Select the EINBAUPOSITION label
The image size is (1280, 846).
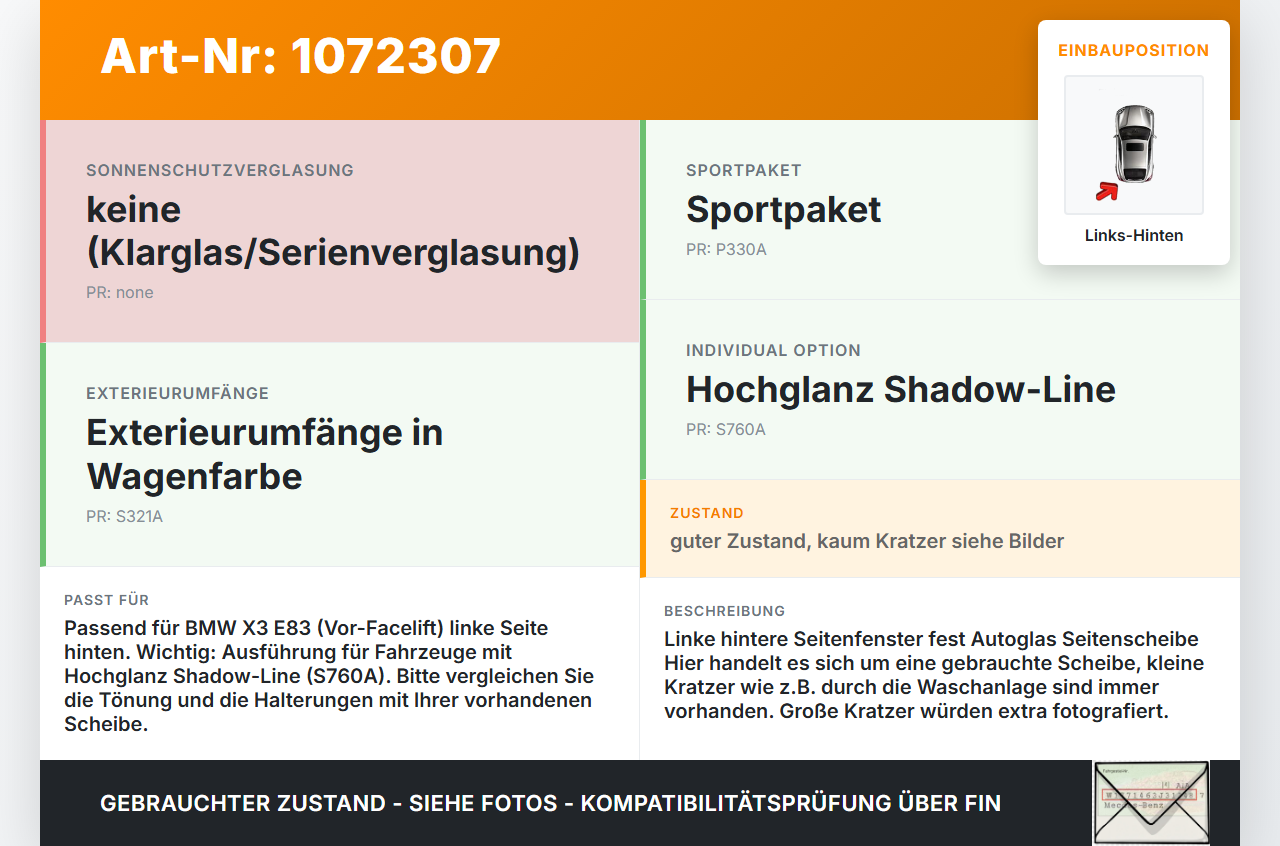pos(1134,50)
